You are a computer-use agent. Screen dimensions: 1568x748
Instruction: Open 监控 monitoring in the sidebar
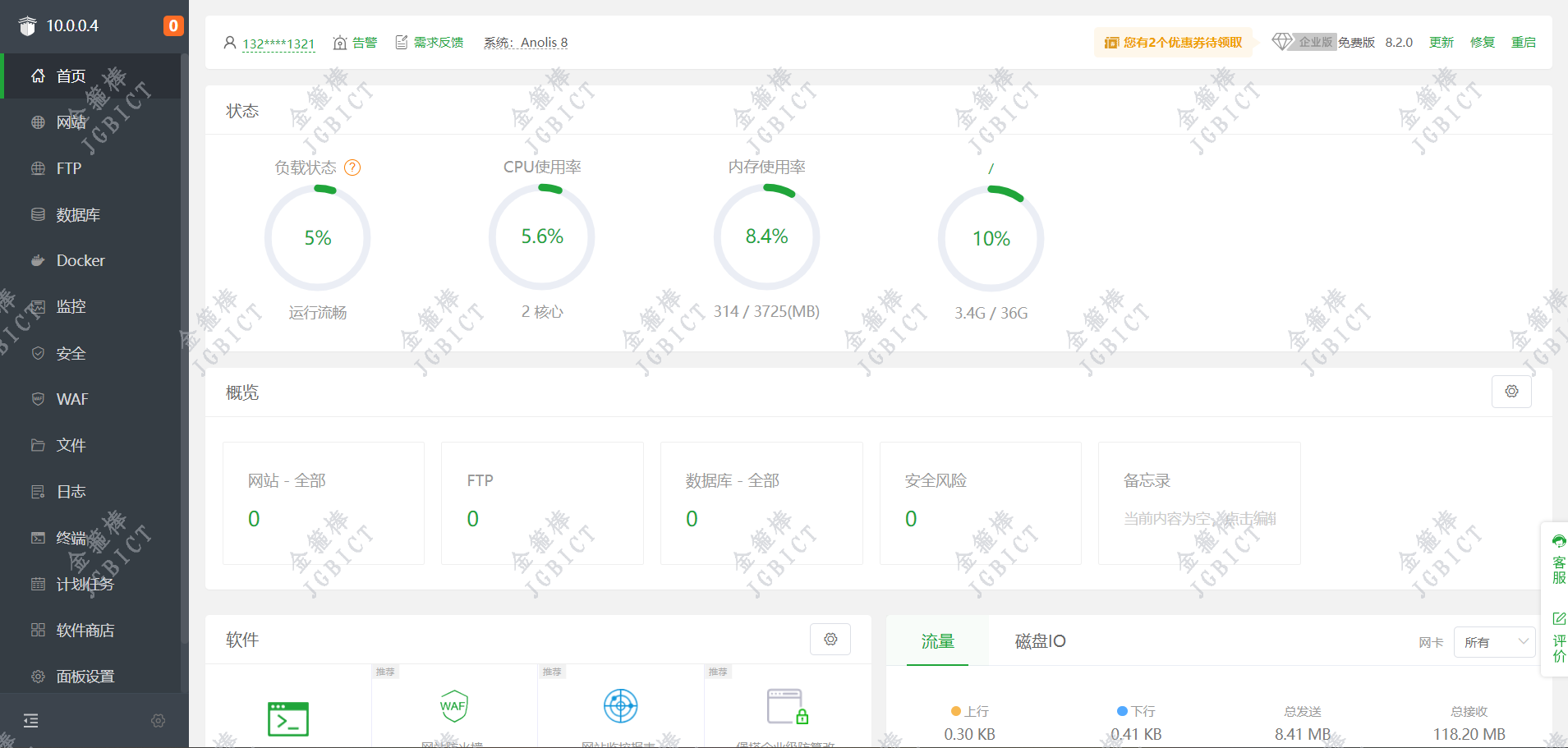[x=90, y=306]
